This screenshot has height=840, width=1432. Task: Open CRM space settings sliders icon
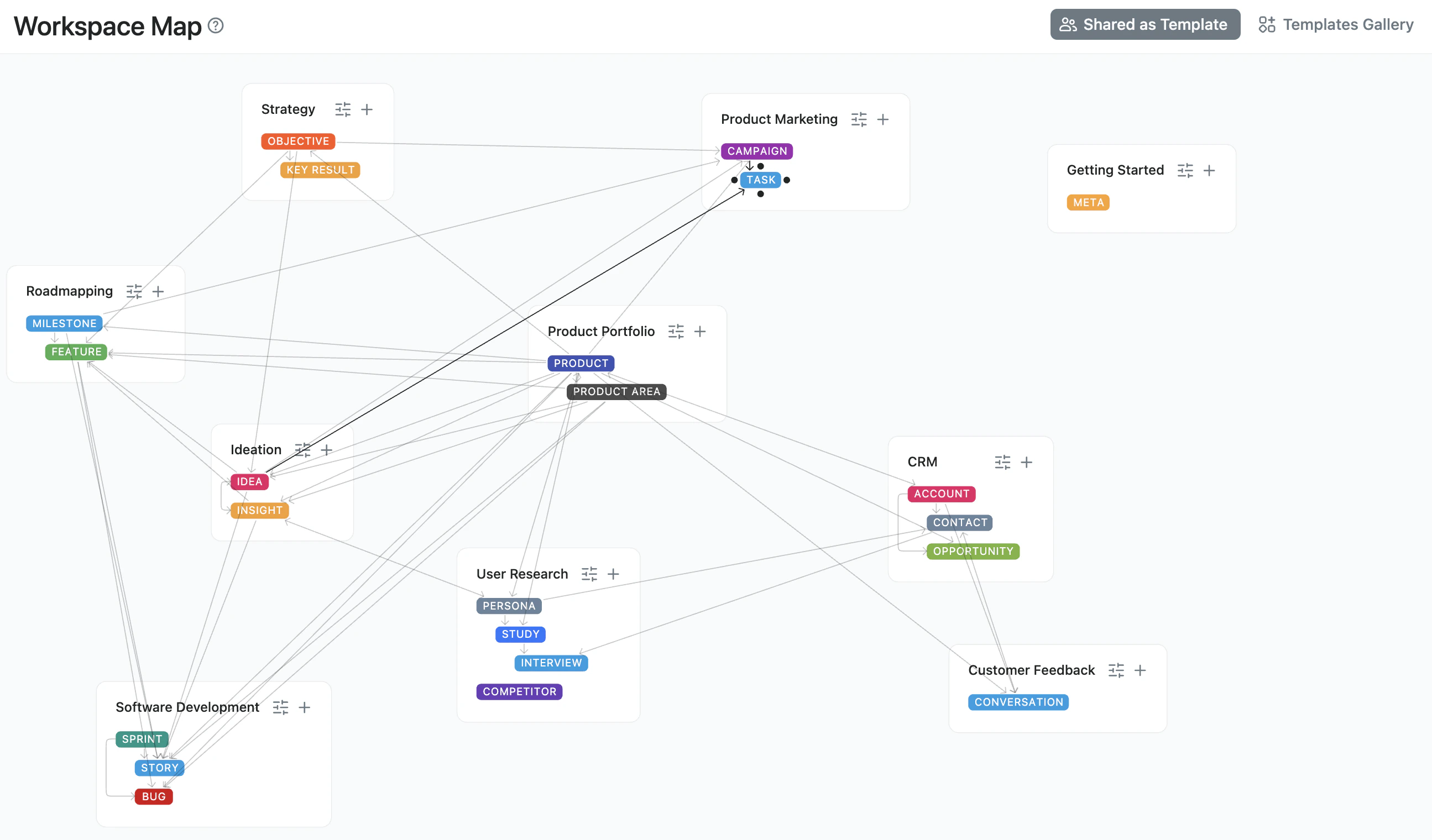(x=1002, y=463)
